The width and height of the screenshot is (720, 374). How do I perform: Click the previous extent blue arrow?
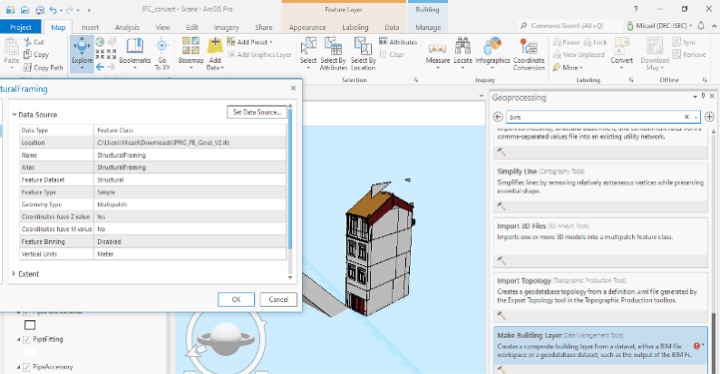pyautogui.click(x=100, y=68)
